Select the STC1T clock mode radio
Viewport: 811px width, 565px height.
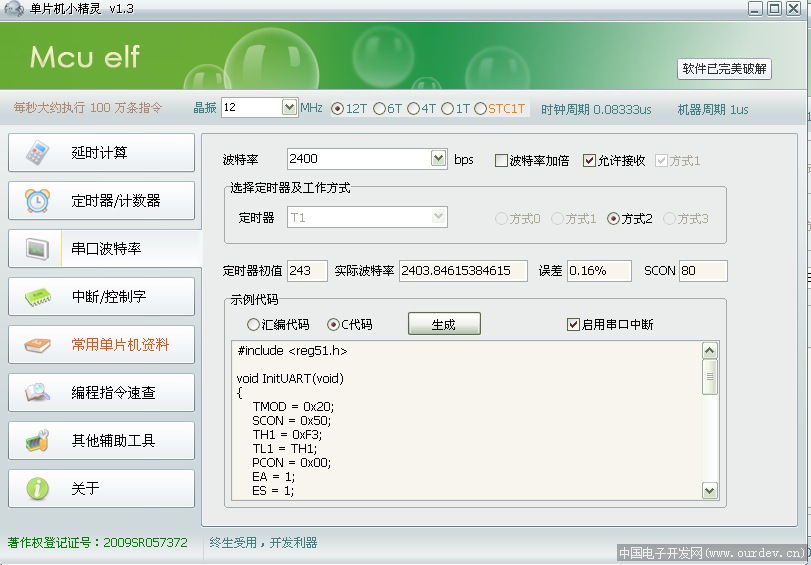480,109
